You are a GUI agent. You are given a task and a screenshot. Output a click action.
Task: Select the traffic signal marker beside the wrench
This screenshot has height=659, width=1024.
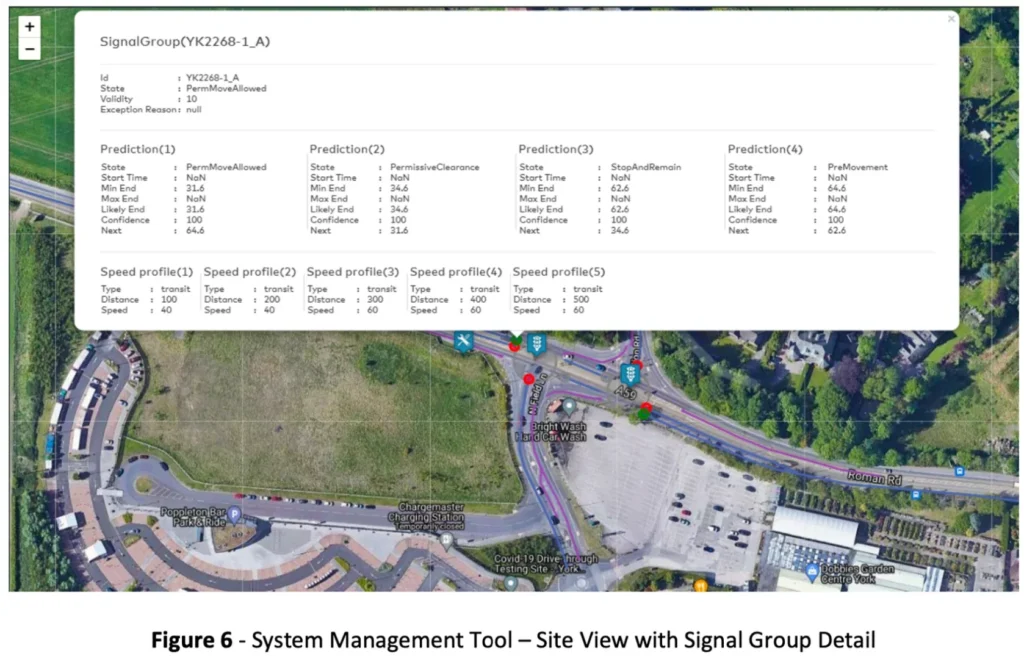(537, 344)
